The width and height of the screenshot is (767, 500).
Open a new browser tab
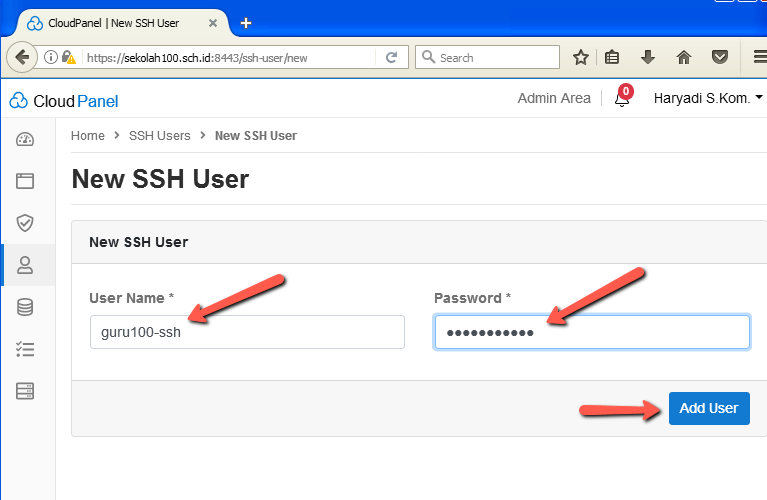(x=246, y=23)
